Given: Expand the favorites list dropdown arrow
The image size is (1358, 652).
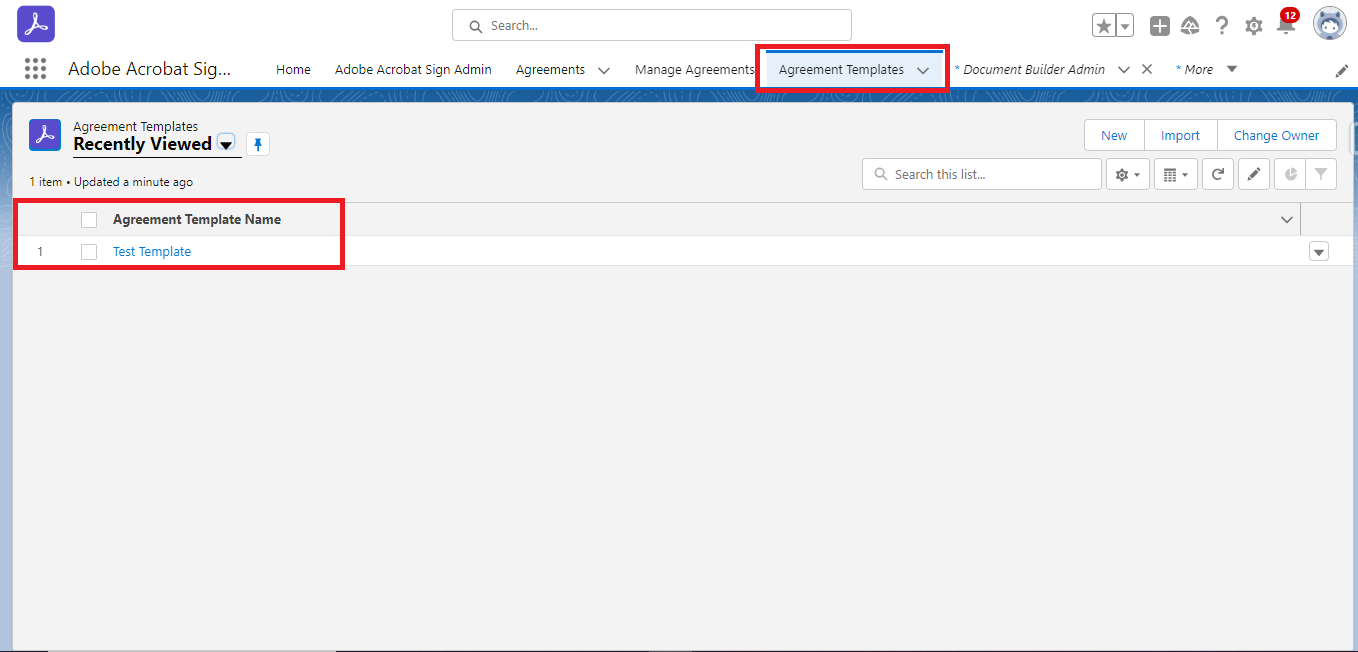Looking at the screenshot, I should click(1125, 26).
